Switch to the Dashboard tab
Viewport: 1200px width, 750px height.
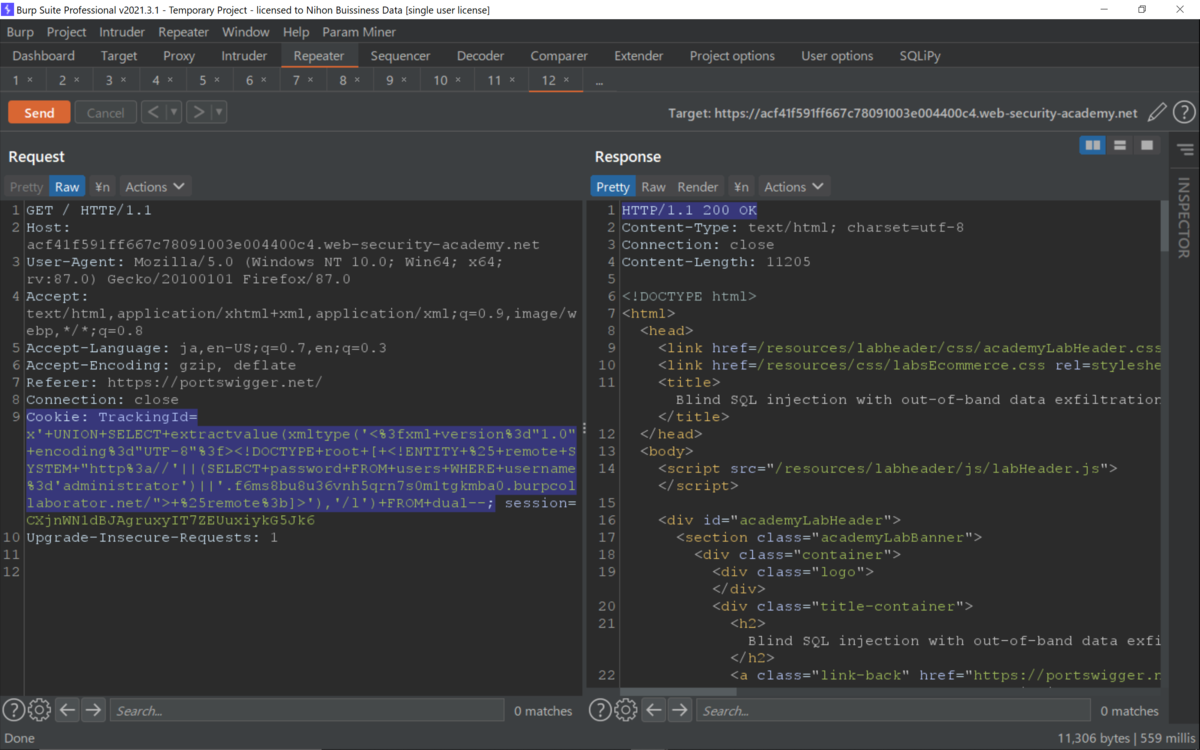click(x=44, y=56)
